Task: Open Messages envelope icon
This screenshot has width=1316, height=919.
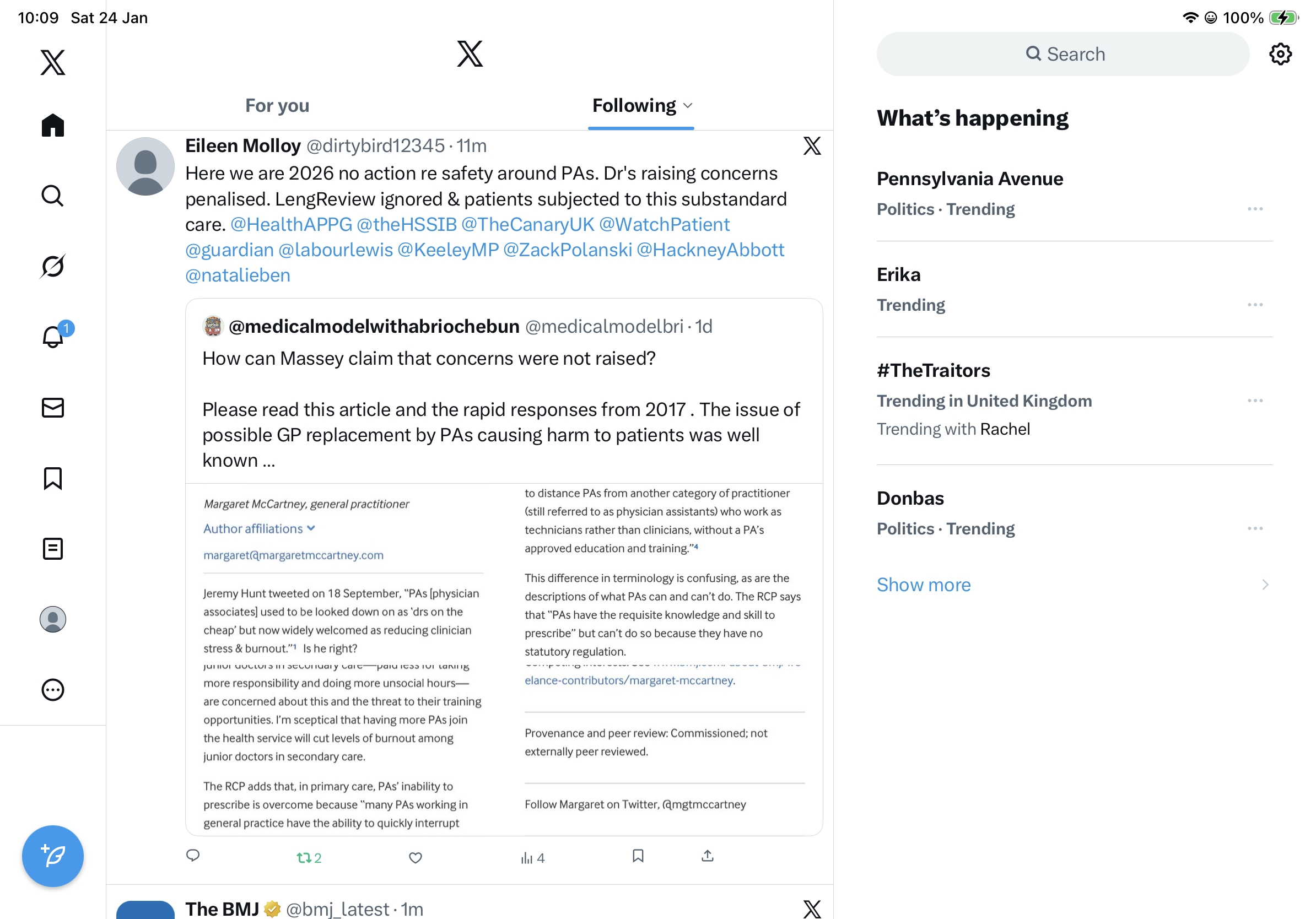Action: pyautogui.click(x=53, y=407)
